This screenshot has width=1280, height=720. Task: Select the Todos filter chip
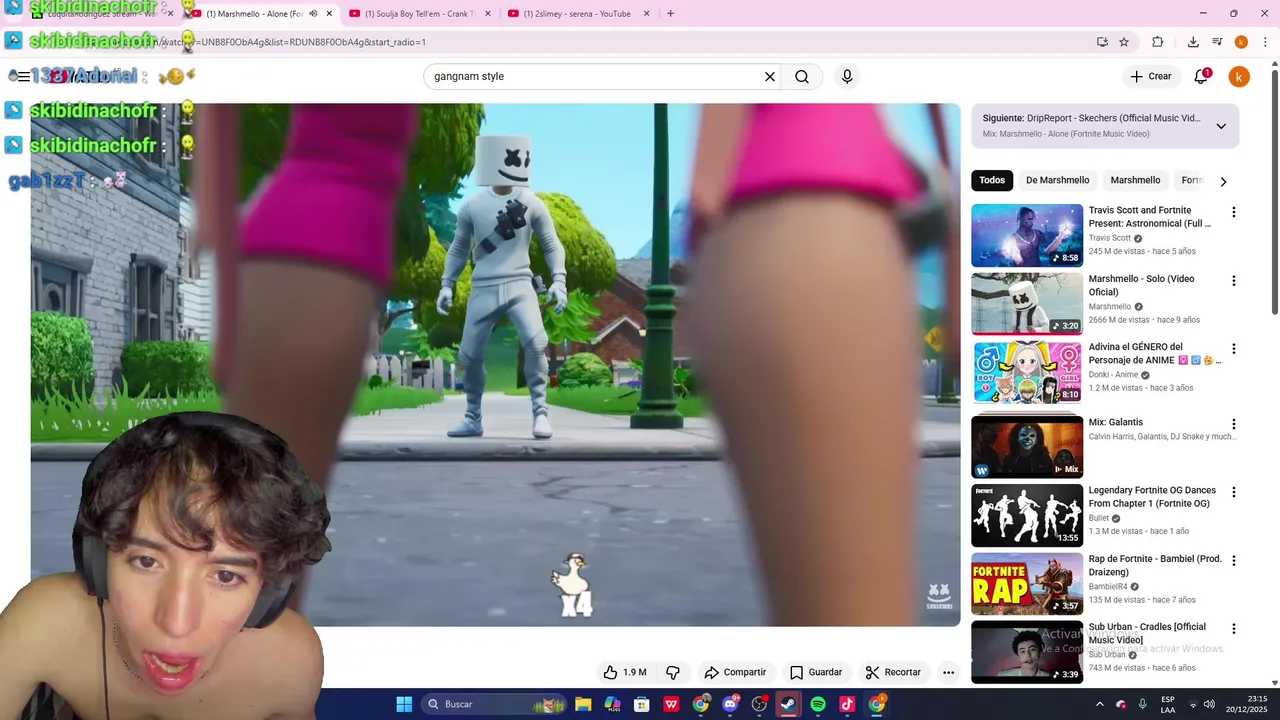click(x=992, y=180)
